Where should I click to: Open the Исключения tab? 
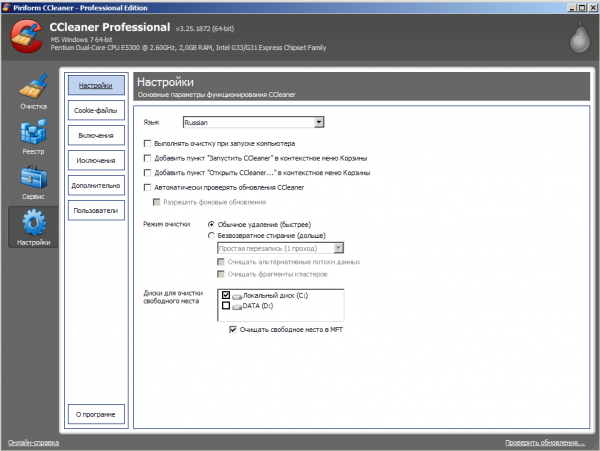[96, 160]
